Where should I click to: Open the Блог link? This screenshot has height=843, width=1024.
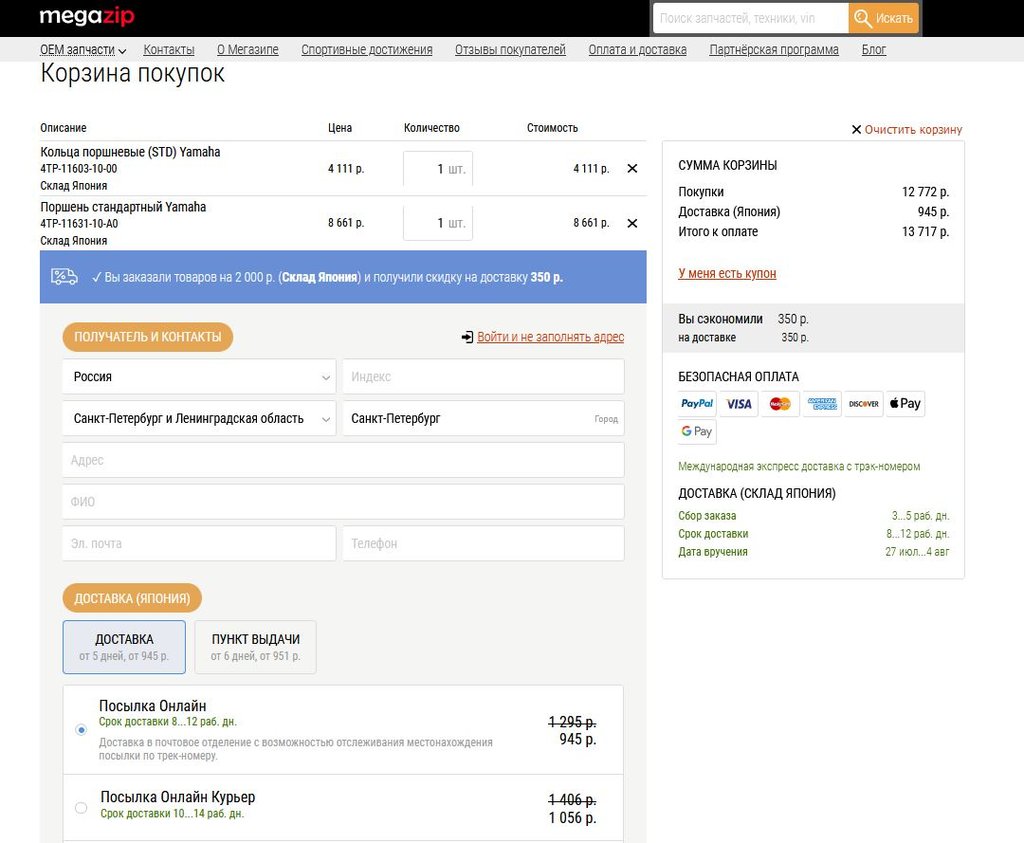click(x=874, y=50)
